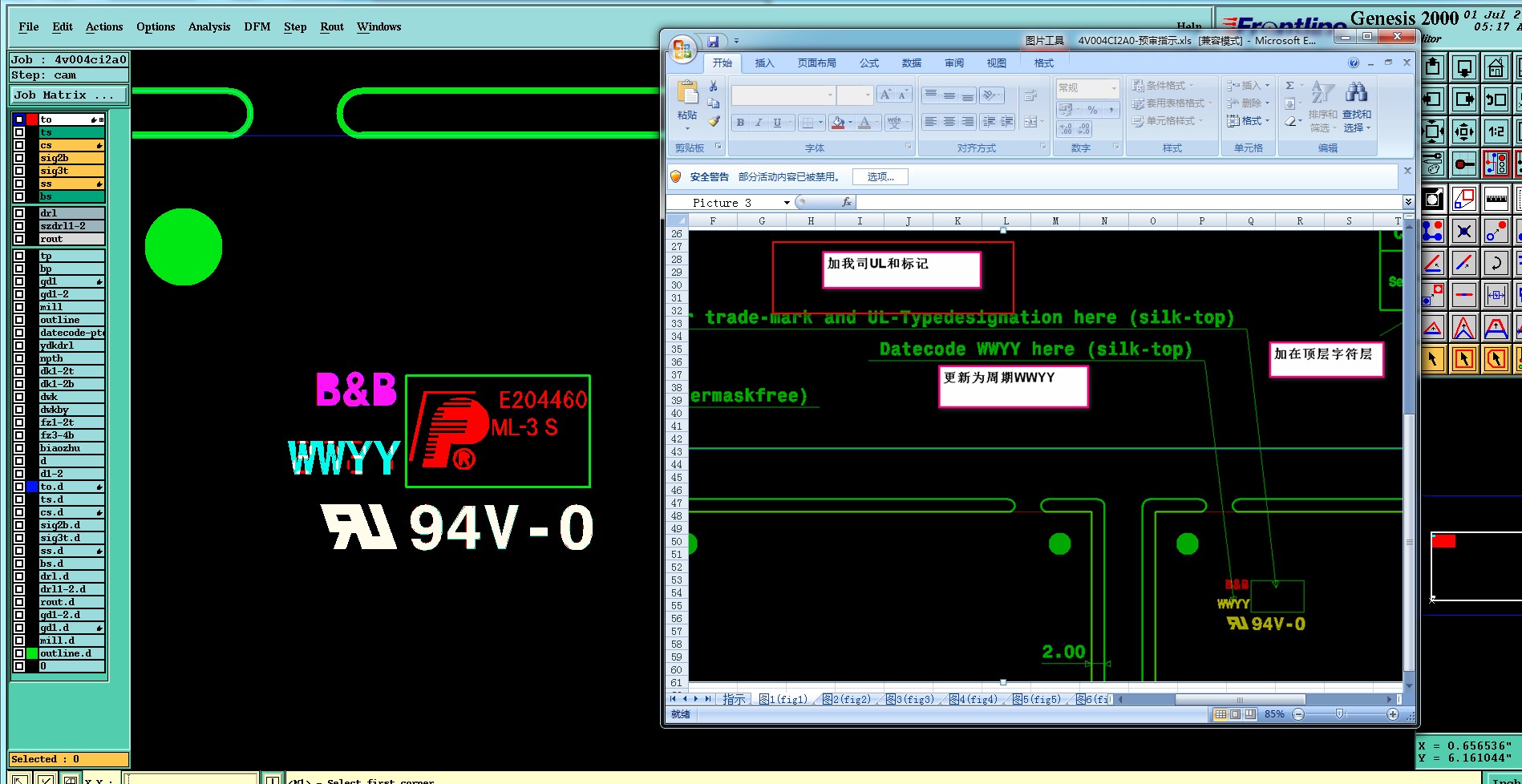1522x784 pixels.
Task: Toggle the checkbox of layer 'drl'
Action: (x=19, y=213)
